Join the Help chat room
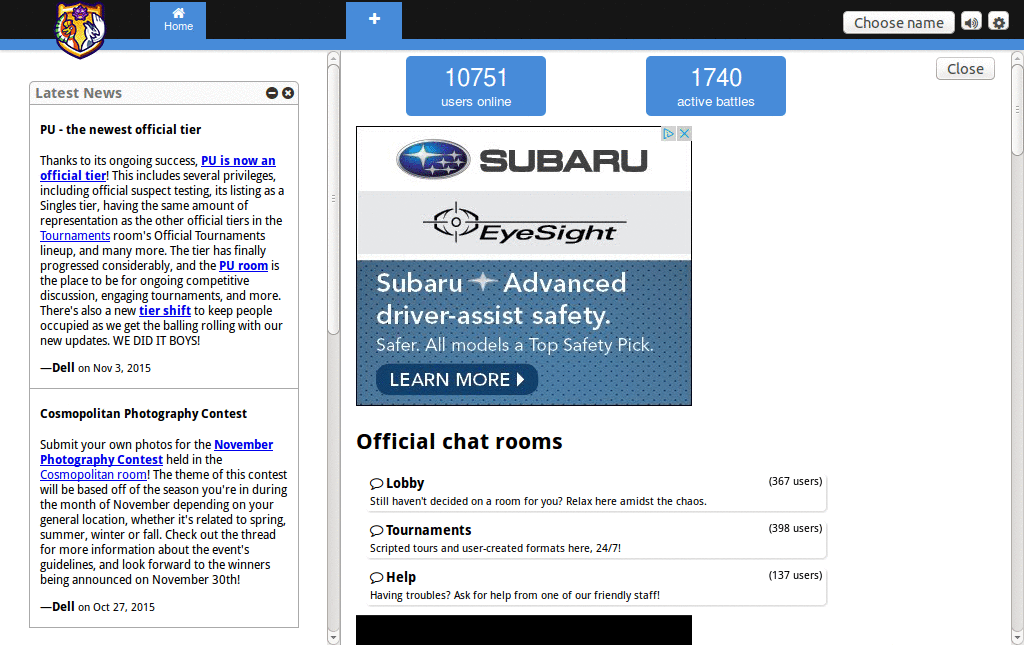The height and width of the screenshot is (645, 1024). (x=596, y=586)
